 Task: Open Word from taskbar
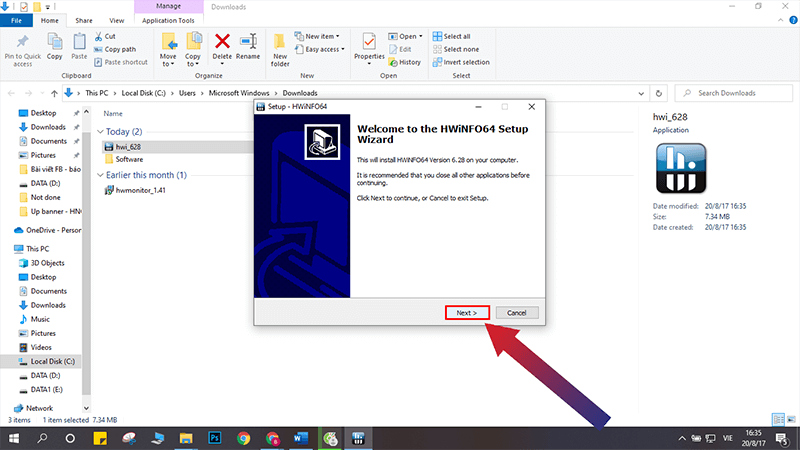coord(301,438)
